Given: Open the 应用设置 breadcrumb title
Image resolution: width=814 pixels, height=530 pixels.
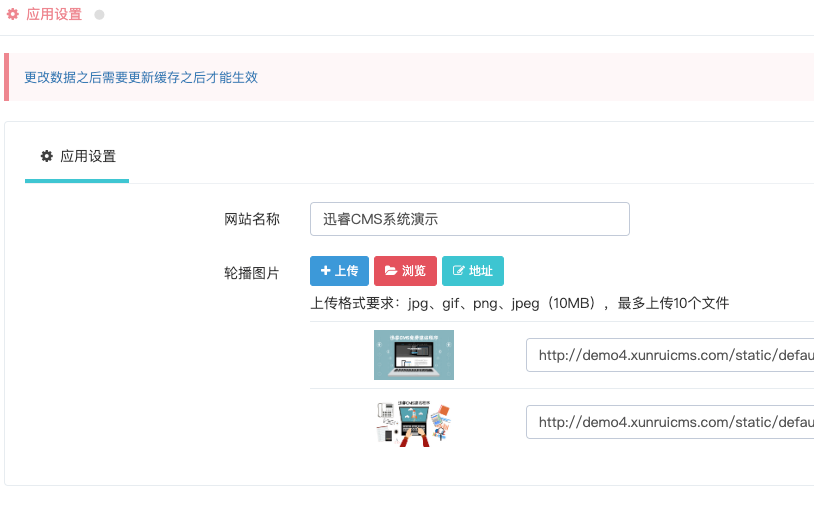Looking at the screenshot, I should tap(54, 15).
